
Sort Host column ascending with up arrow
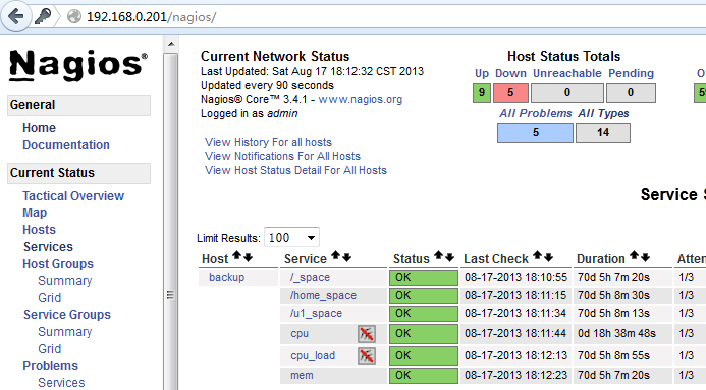tap(236, 256)
